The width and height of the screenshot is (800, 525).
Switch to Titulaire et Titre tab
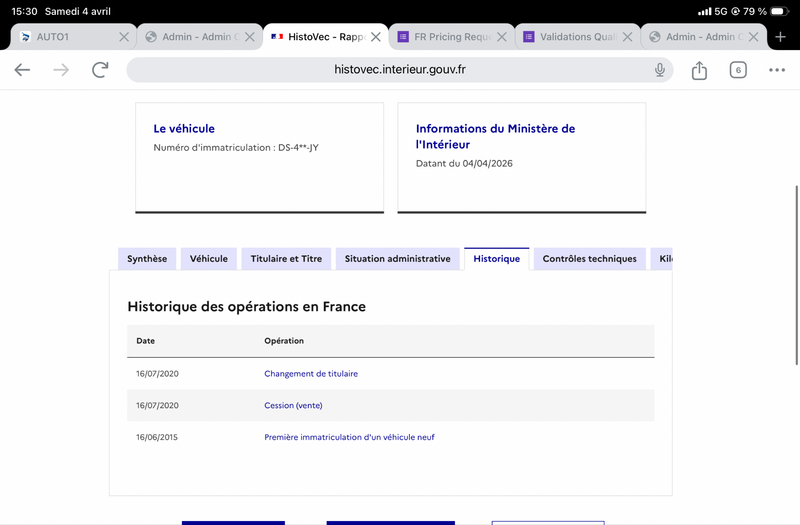[286, 259]
